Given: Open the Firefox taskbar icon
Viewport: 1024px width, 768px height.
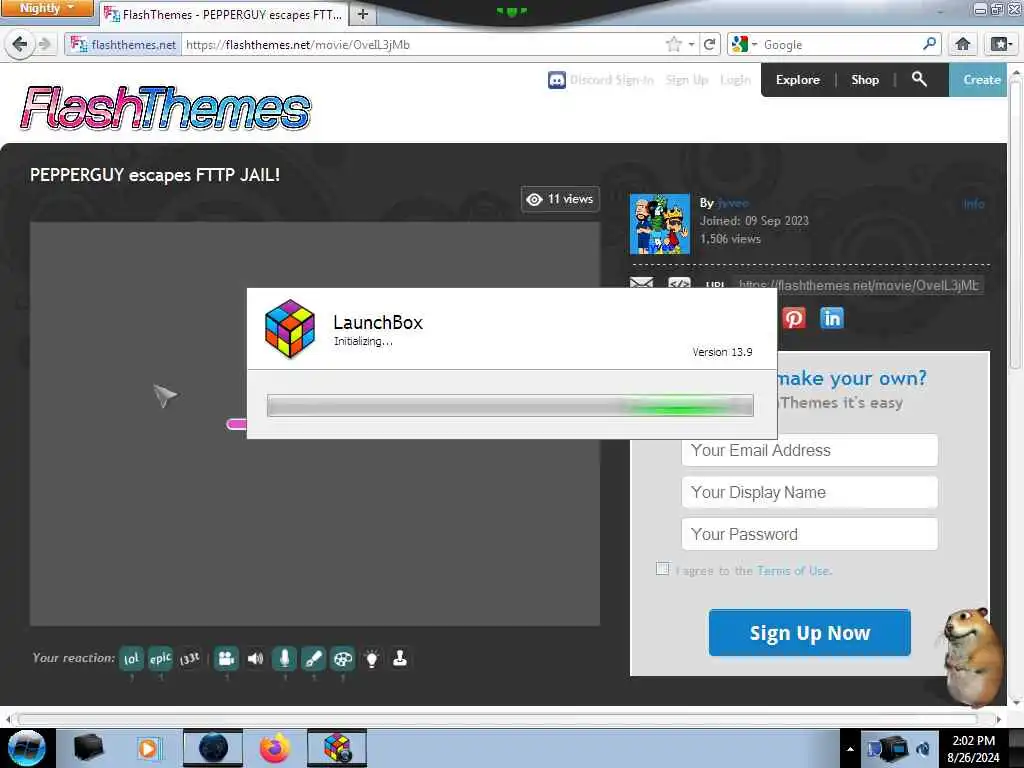Looking at the screenshot, I should tap(275, 748).
